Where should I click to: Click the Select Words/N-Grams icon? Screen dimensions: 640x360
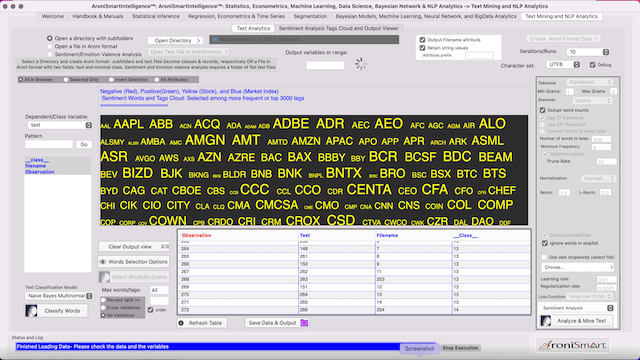pyautogui.click(x=104, y=277)
